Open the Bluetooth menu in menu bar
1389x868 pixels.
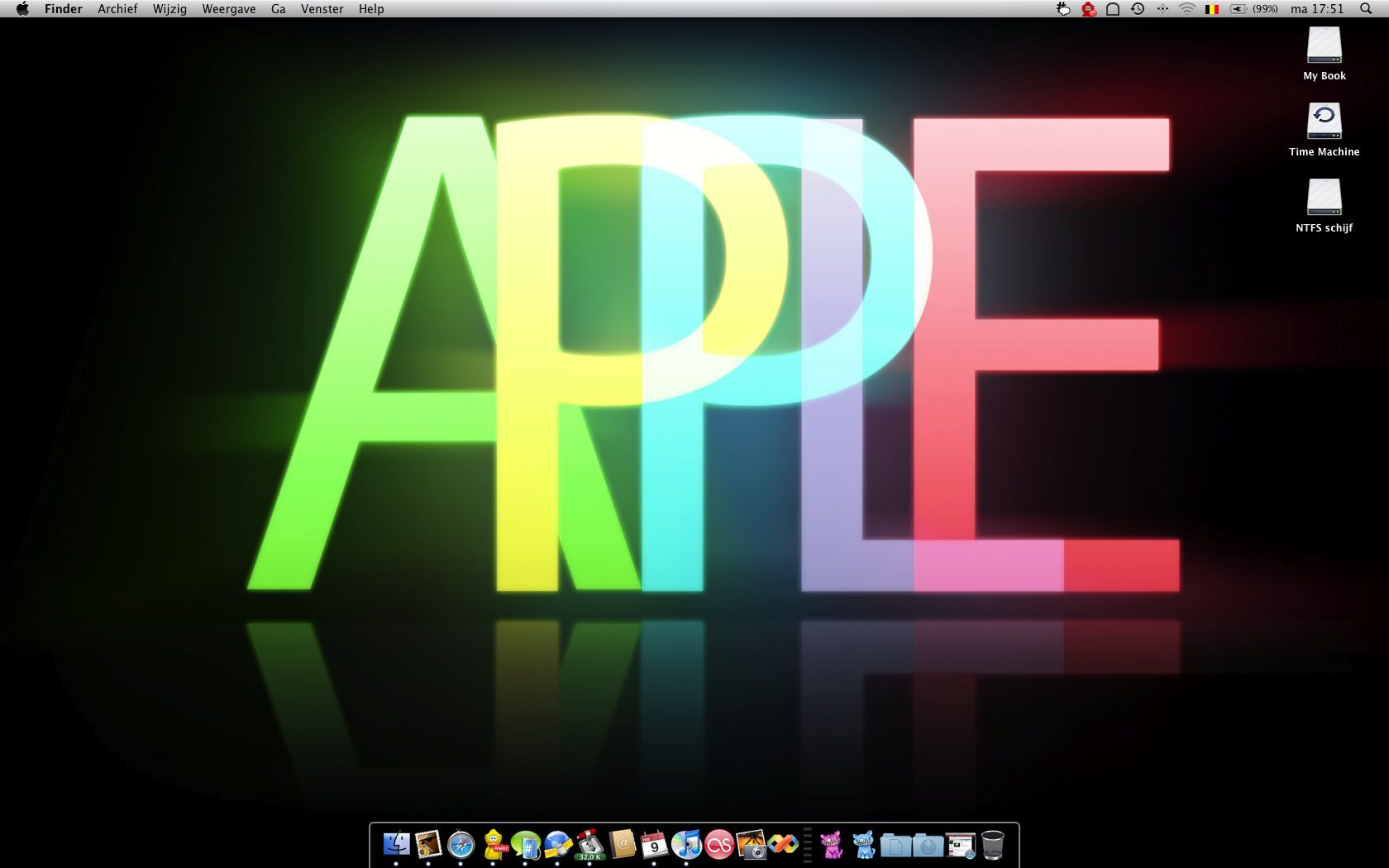tap(1162, 9)
